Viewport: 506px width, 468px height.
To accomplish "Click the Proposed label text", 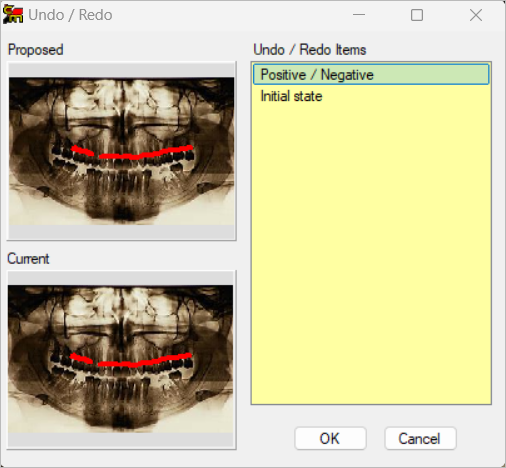I will tap(36, 50).
